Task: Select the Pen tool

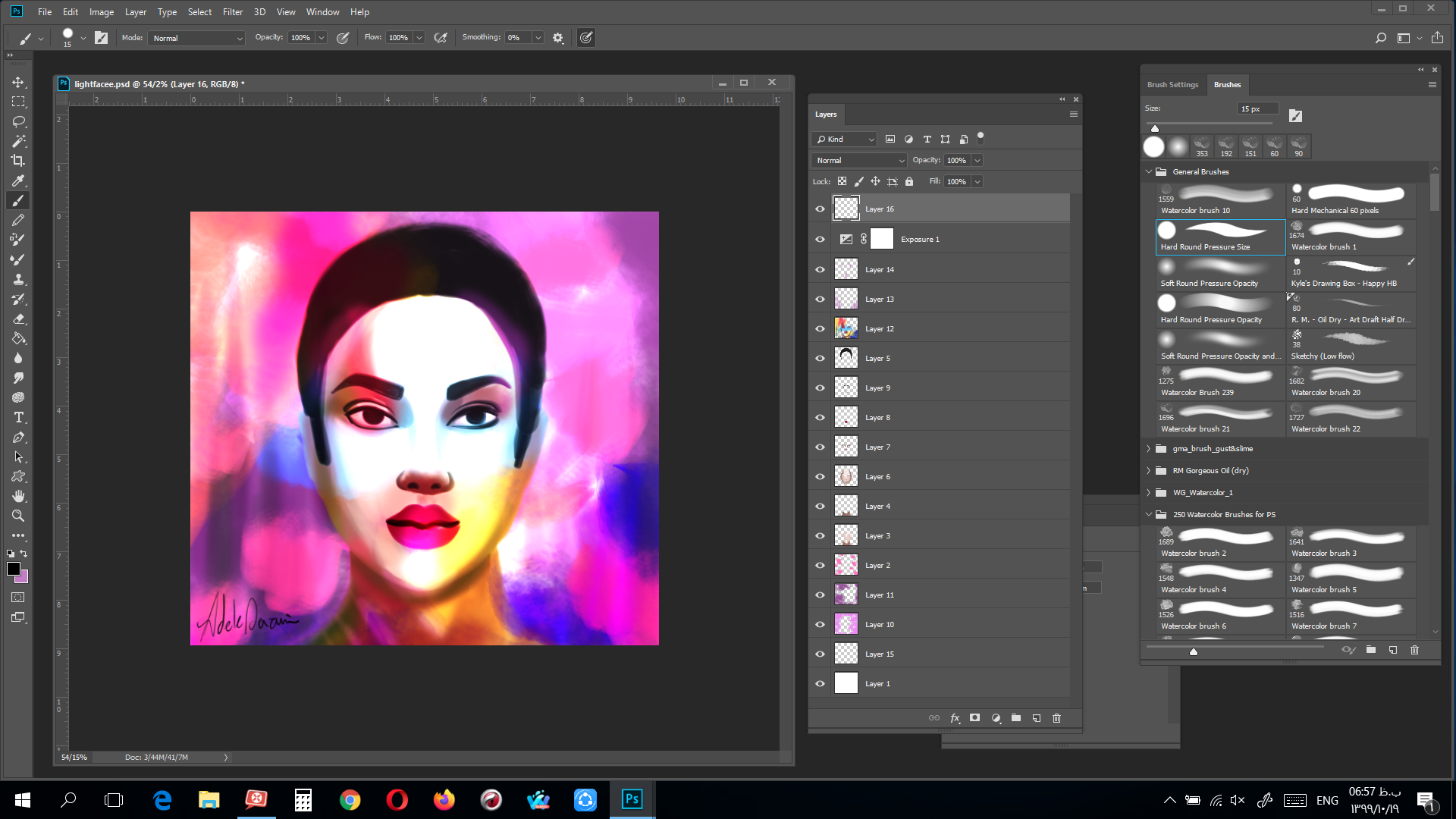Action: pos(18,437)
